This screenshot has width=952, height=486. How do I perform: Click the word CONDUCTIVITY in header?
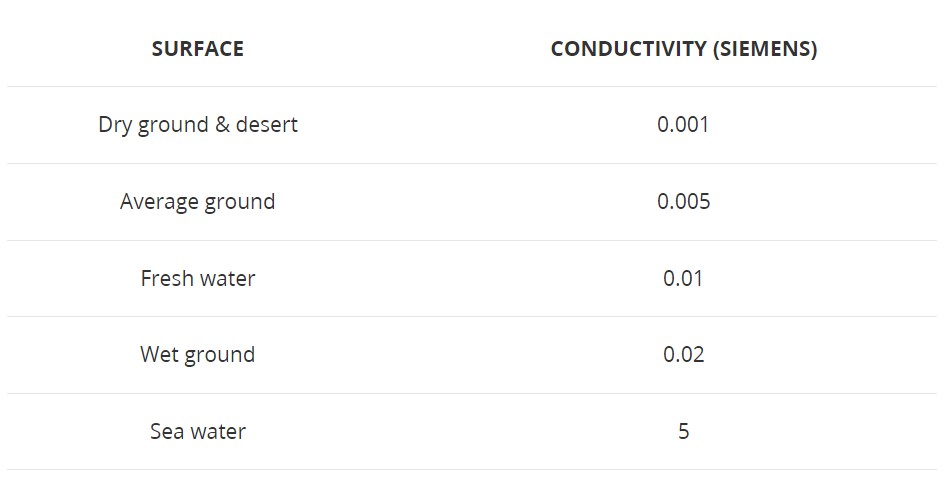628,49
